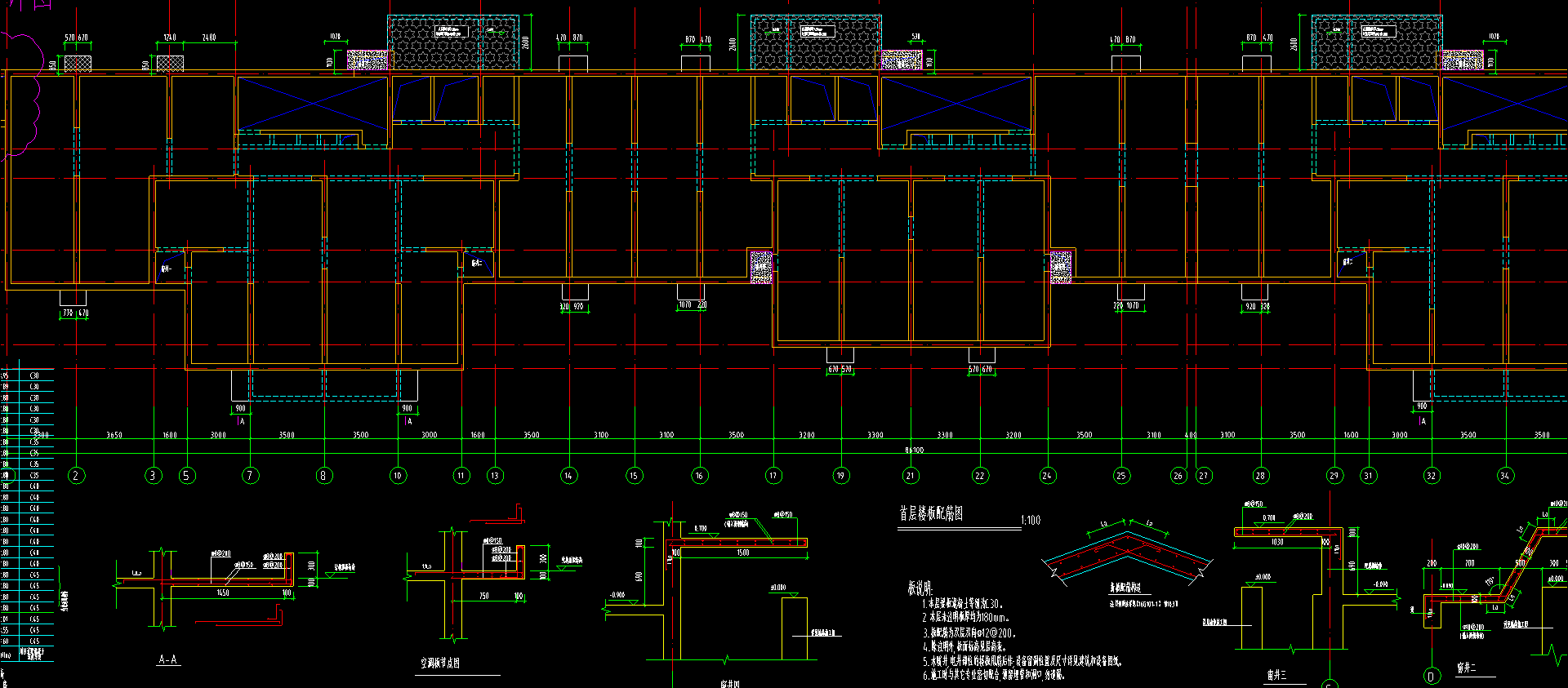This screenshot has height=688, width=1568.
Task: Pick grid axis bubble 24
Action: [1048, 475]
